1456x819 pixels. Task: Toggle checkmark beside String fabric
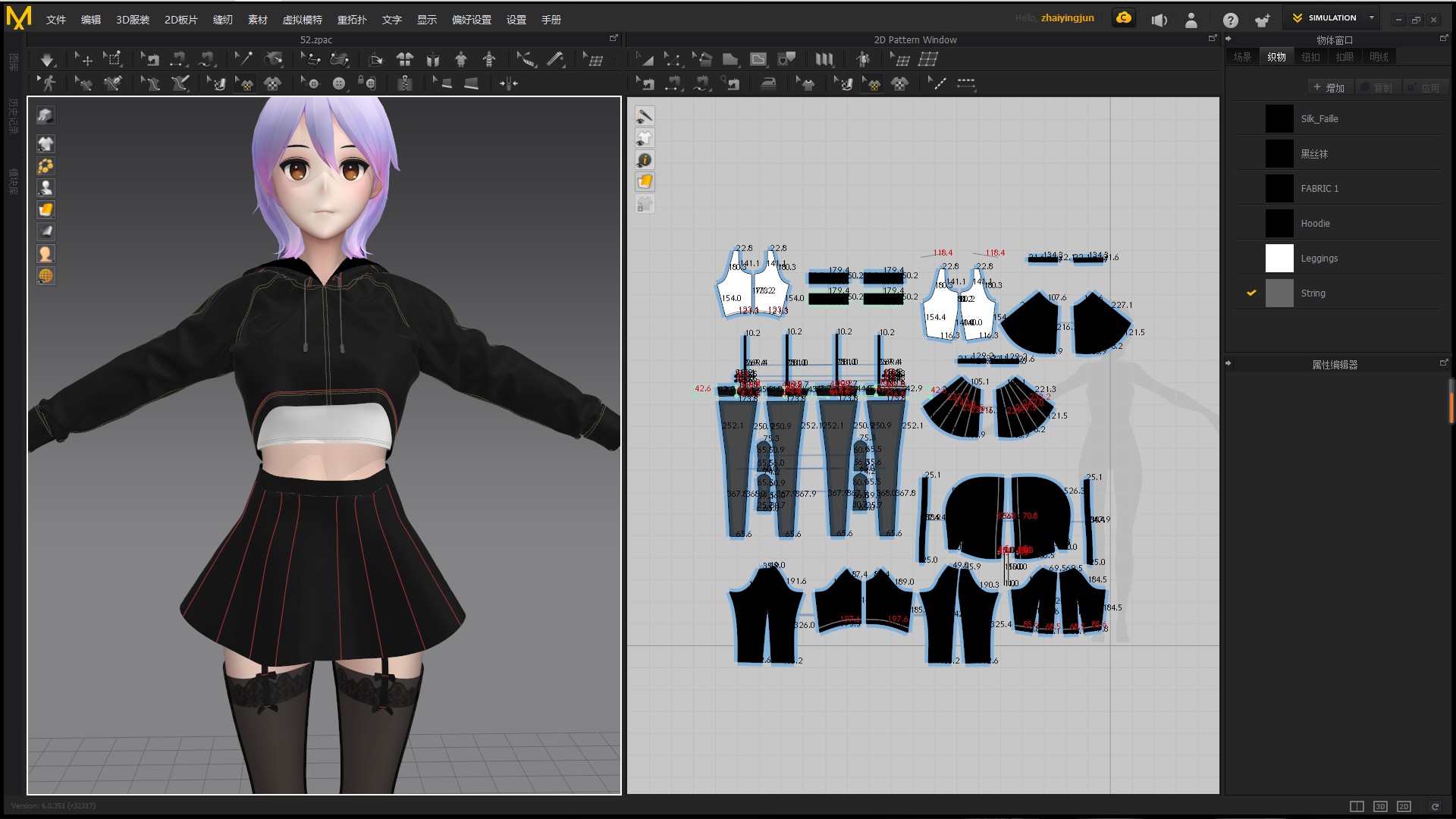[x=1251, y=293]
